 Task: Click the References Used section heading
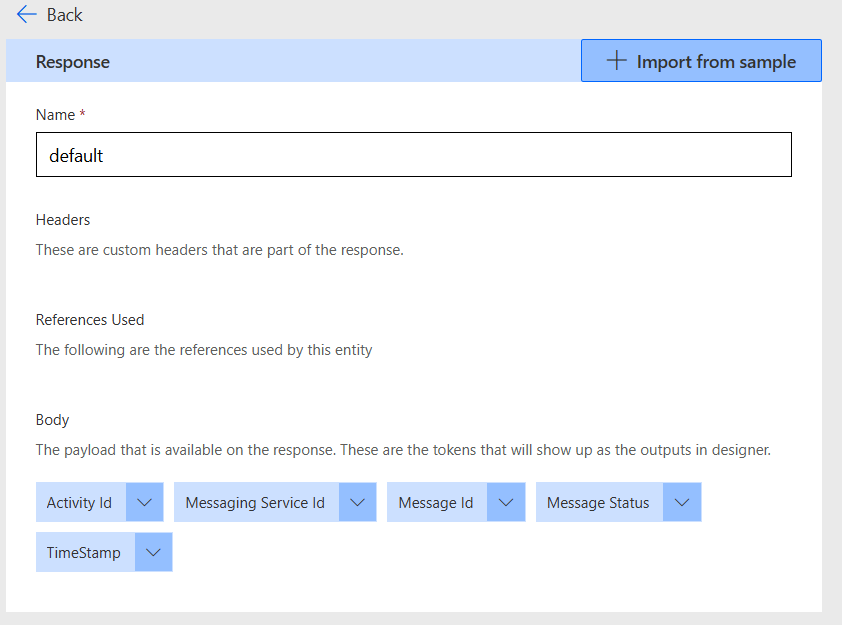tap(90, 320)
